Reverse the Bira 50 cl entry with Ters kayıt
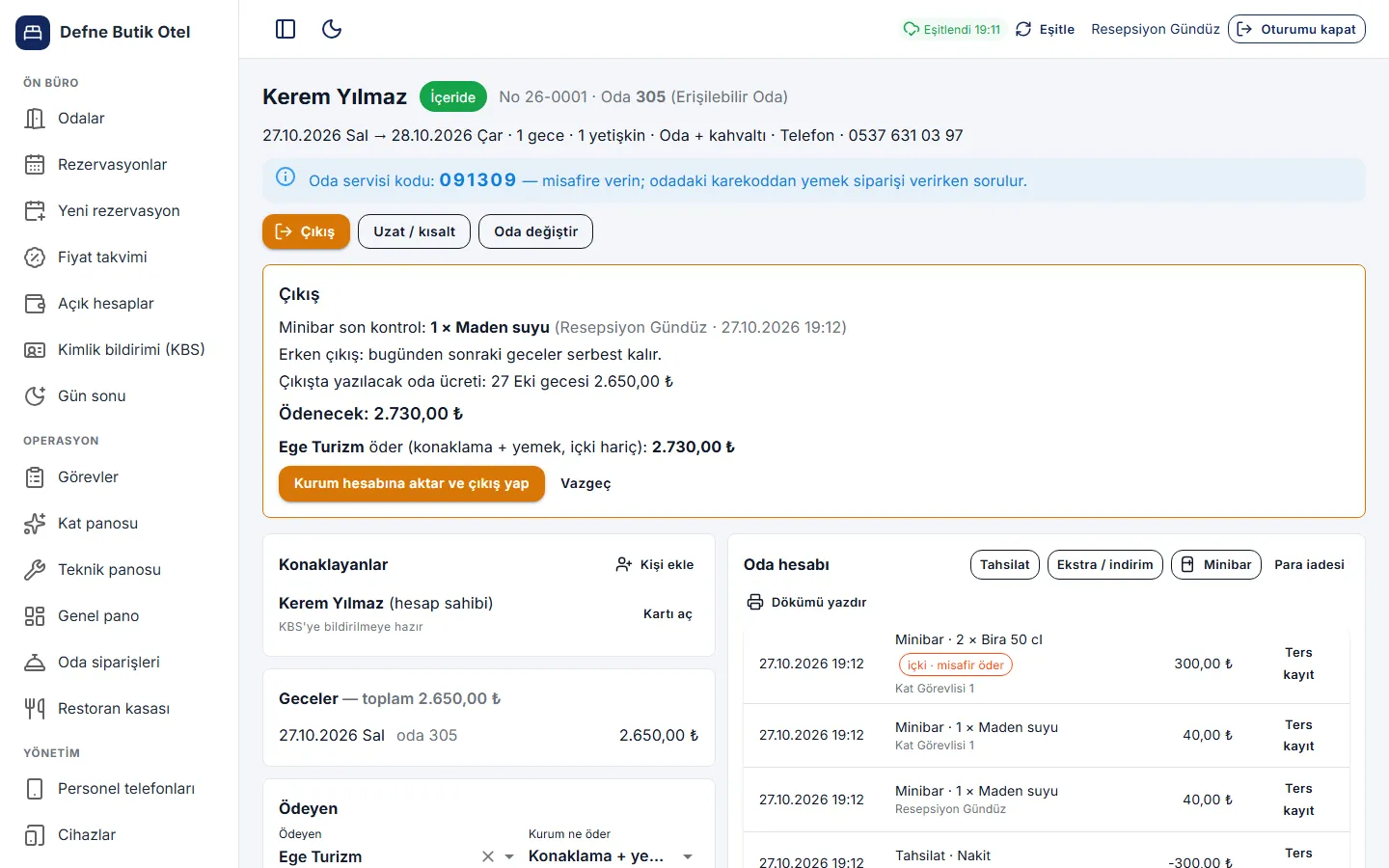 [1298, 664]
